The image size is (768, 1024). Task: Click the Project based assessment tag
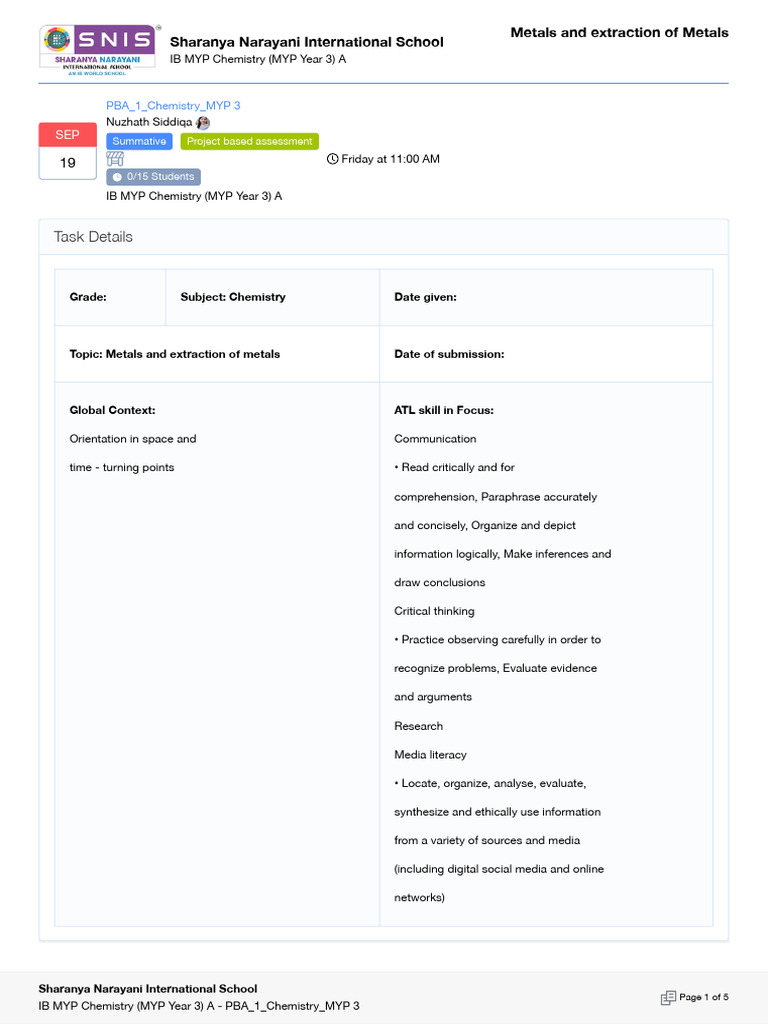point(250,141)
